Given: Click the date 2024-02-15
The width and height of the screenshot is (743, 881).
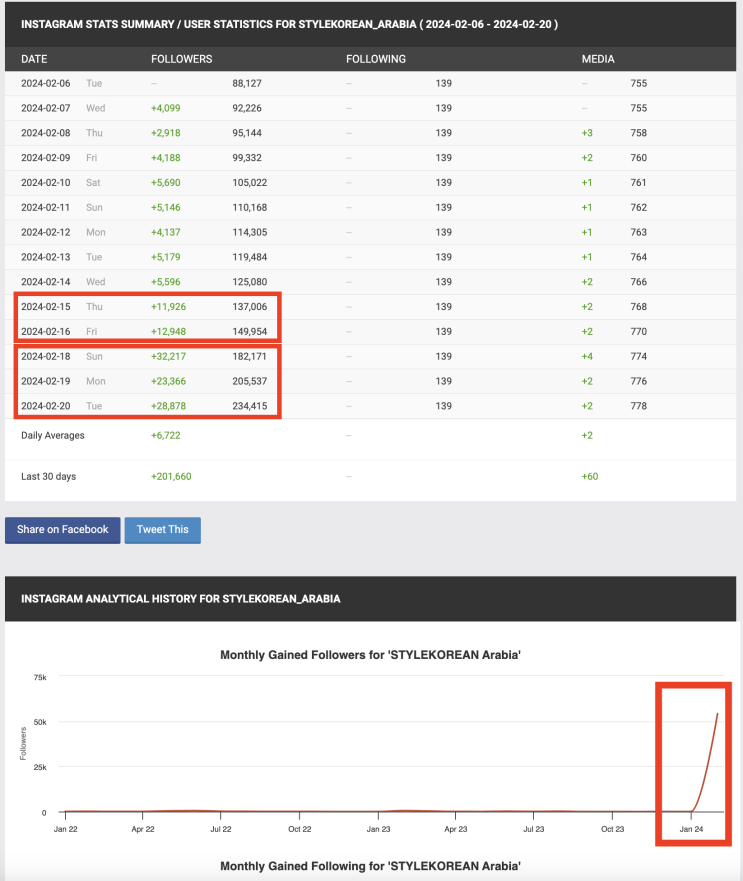Looking at the screenshot, I should (x=46, y=307).
